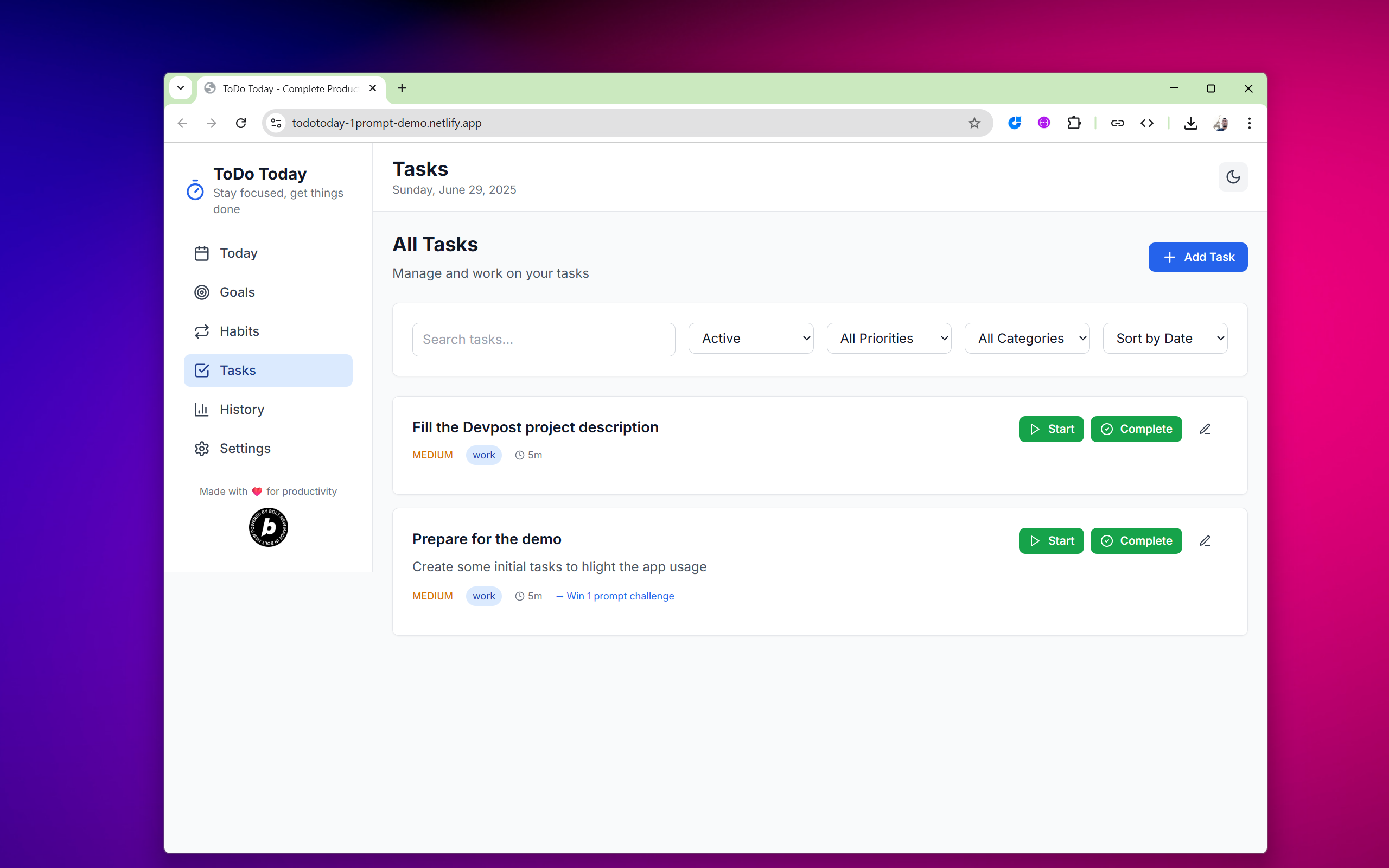1389x868 pixels.
Task: Expand the All Priorities dropdown
Action: click(x=889, y=338)
